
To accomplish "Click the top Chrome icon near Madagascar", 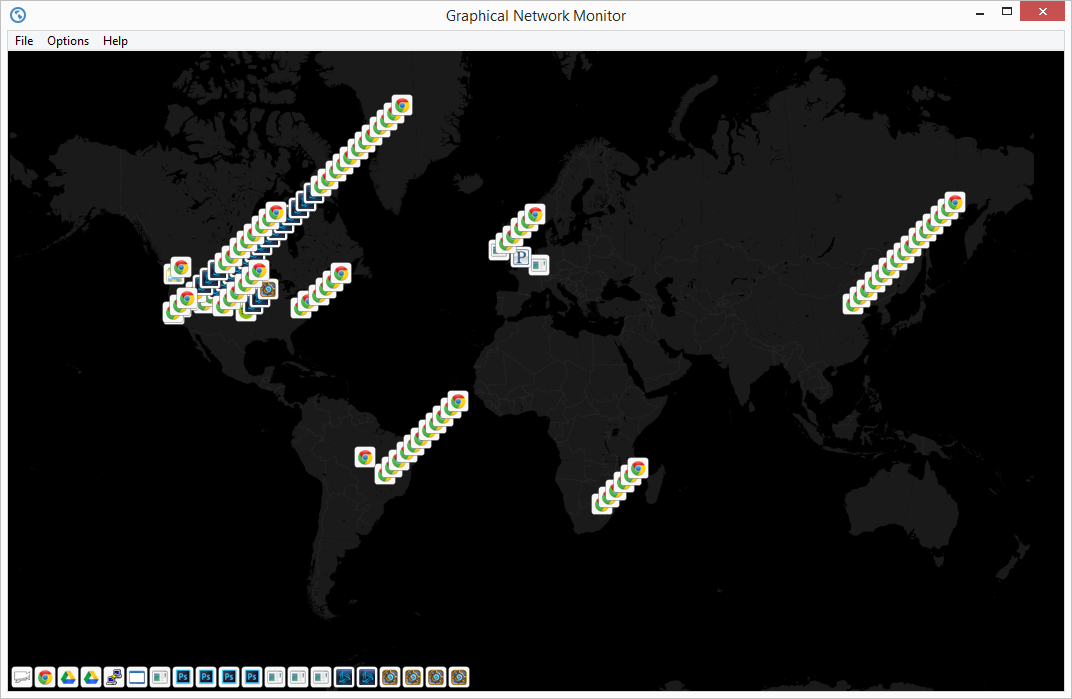I will (638, 469).
